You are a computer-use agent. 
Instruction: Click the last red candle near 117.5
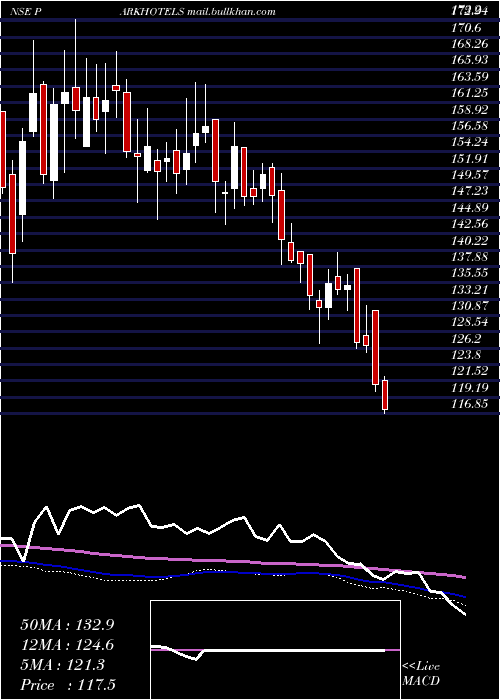(385, 395)
